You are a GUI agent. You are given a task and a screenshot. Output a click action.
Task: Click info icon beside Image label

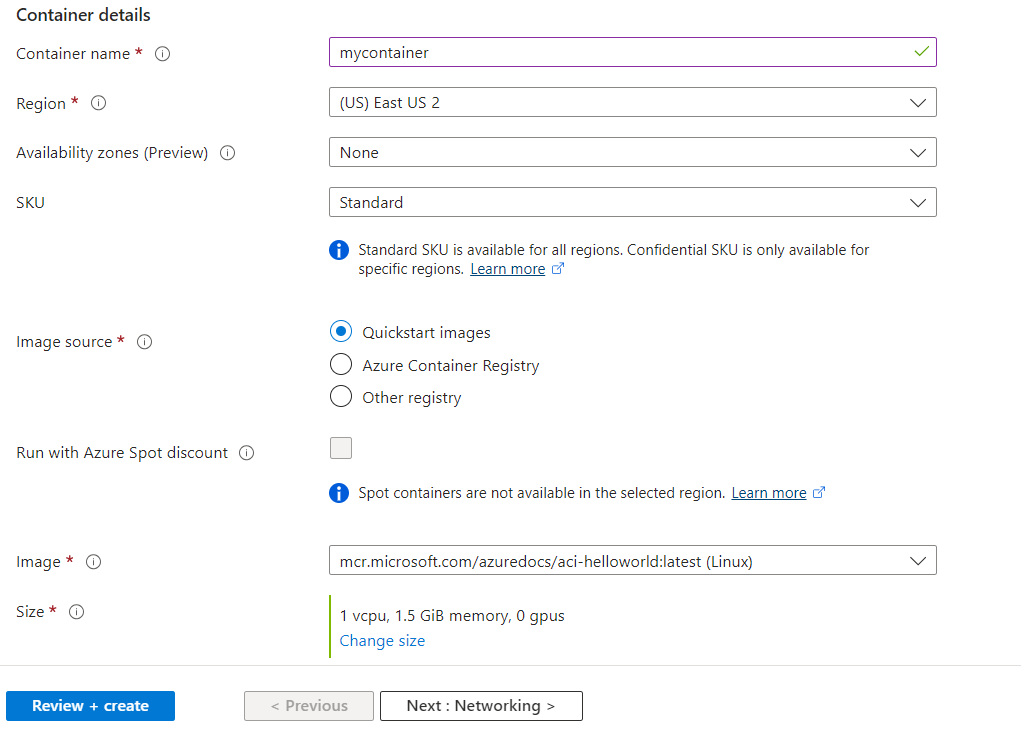click(x=93, y=562)
